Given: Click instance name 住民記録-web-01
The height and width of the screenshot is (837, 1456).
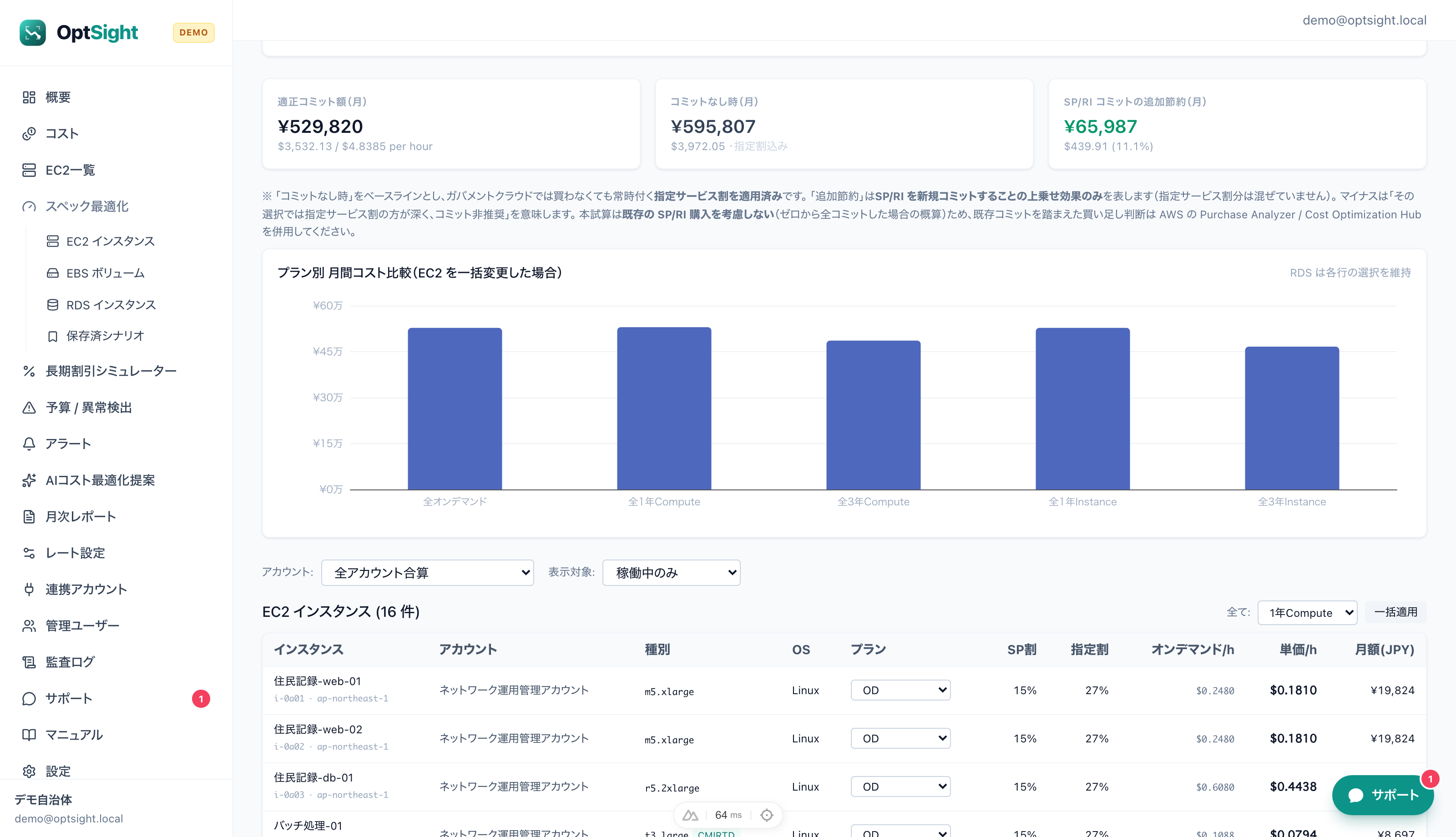Looking at the screenshot, I should [x=317, y=681].
